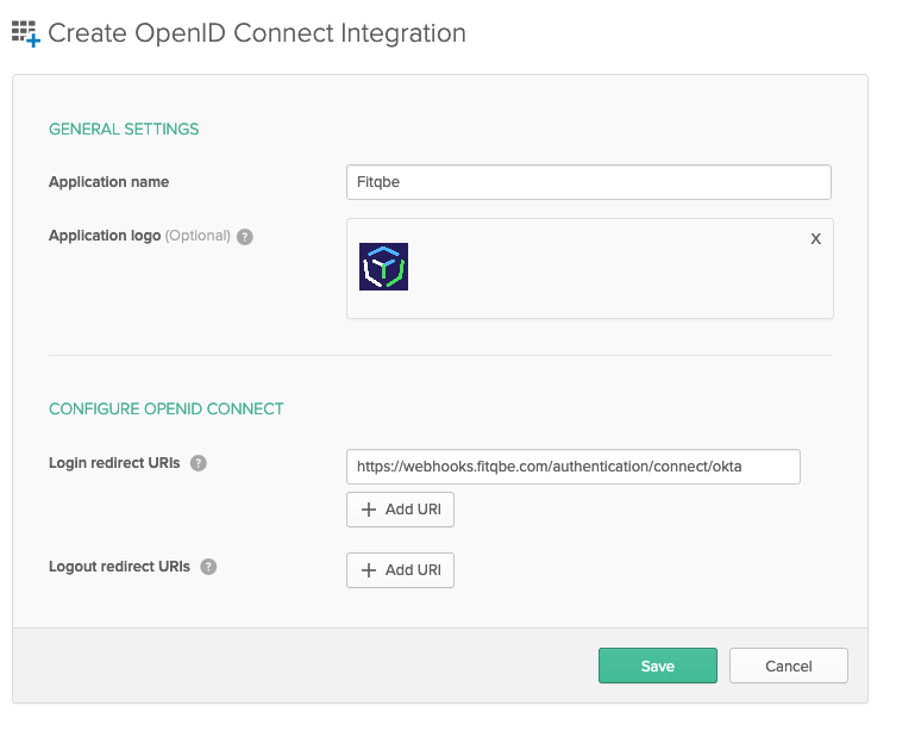
Task: Save the OpenID Connect integration
Action: (x=658, y=666)
